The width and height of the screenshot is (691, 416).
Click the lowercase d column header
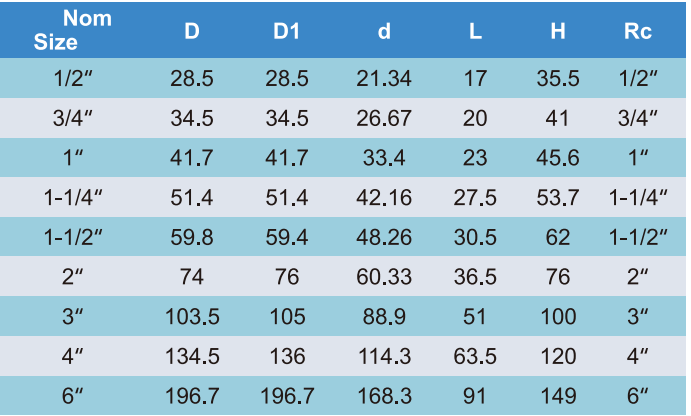click(x=384, y=31)
